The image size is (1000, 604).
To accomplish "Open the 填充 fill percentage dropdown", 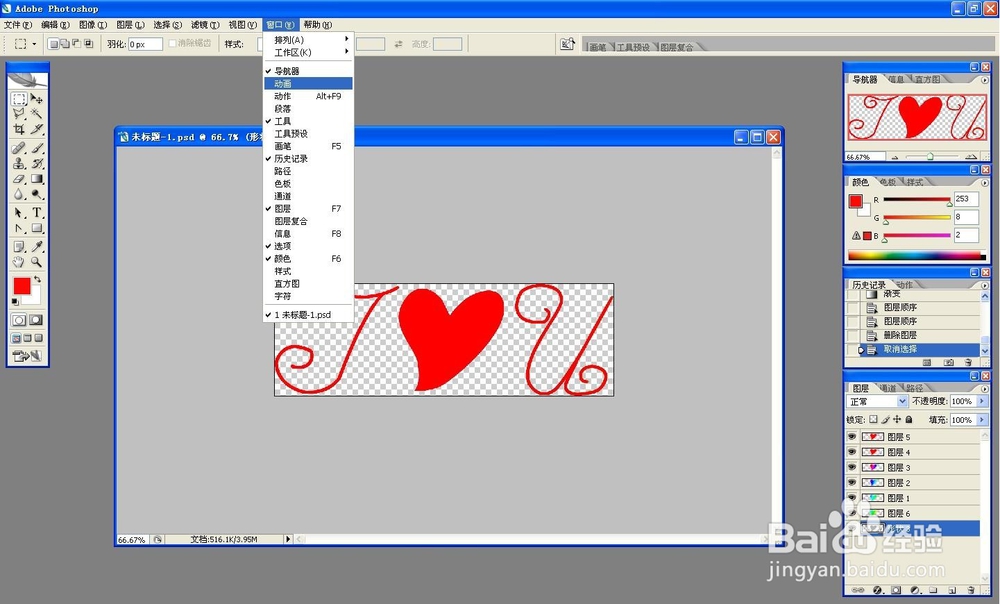I will [980, 418].
